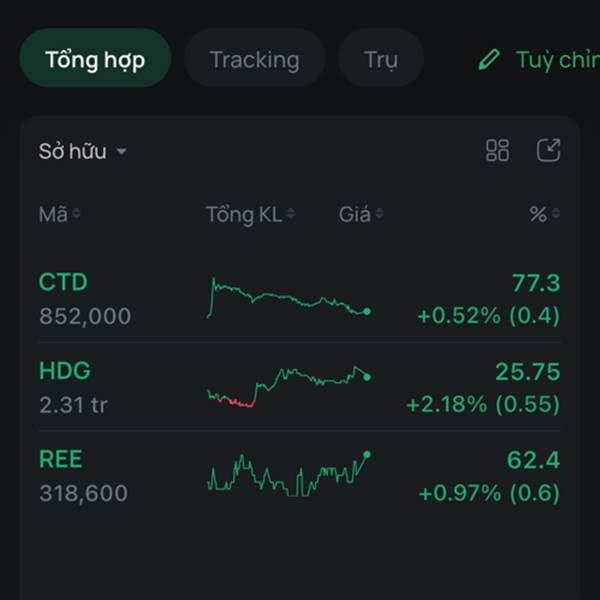Screen dimensions: 600x600
Task: Select the REE stock ticker
Action: tap(61, 460)
